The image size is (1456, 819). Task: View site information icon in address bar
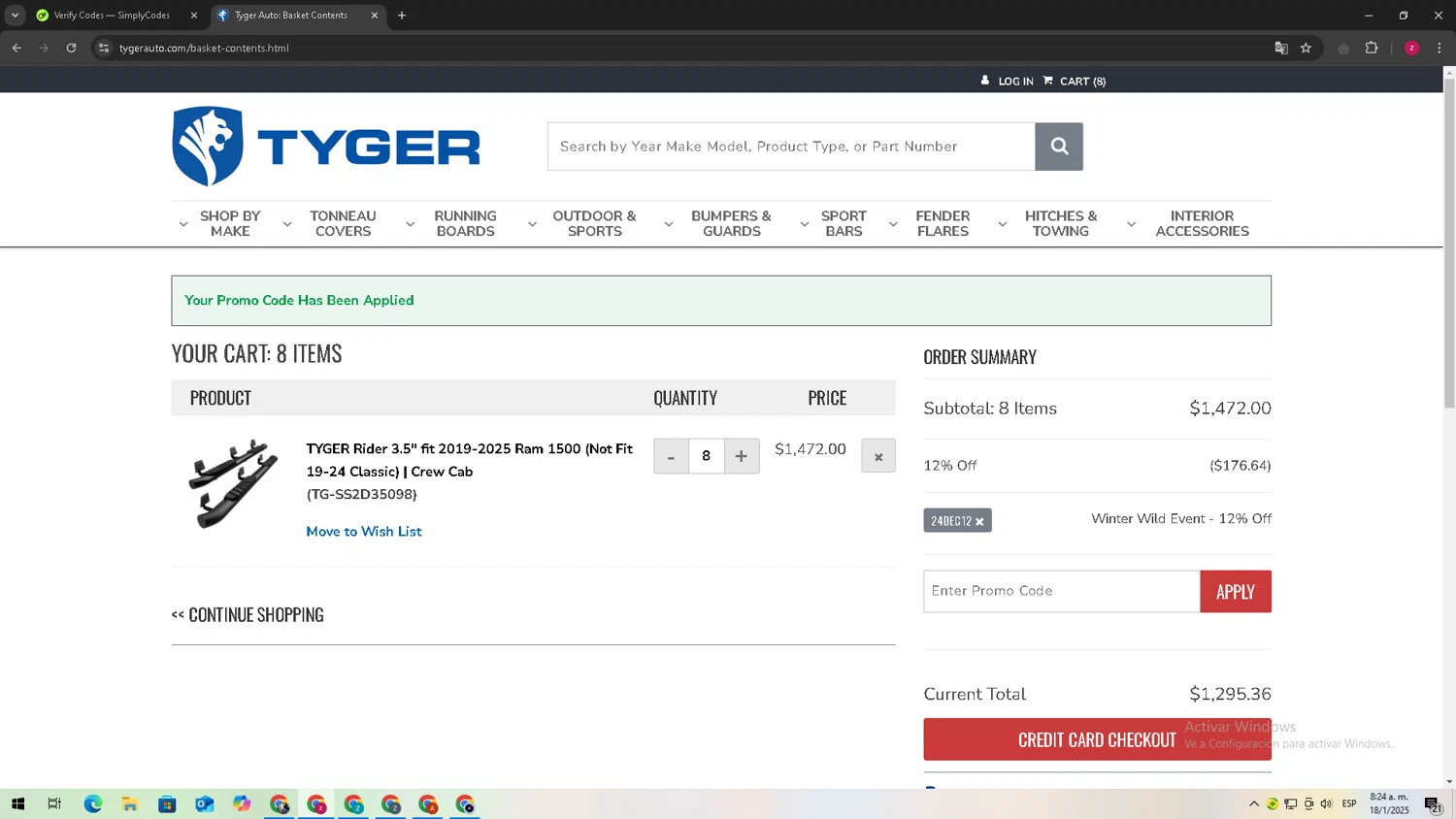click(104, 48)
